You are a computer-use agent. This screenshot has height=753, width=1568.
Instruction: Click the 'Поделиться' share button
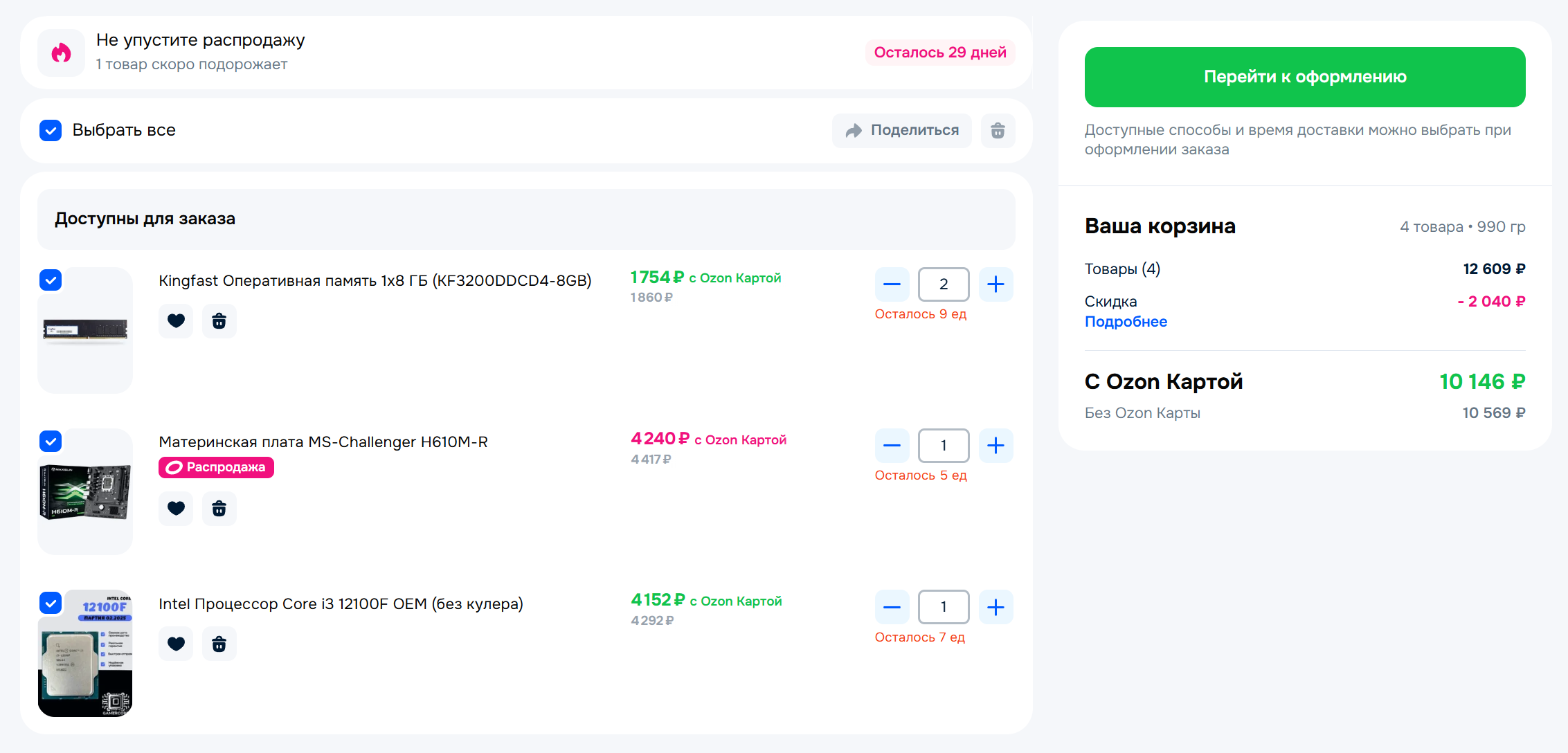click(x=902, y=131)
